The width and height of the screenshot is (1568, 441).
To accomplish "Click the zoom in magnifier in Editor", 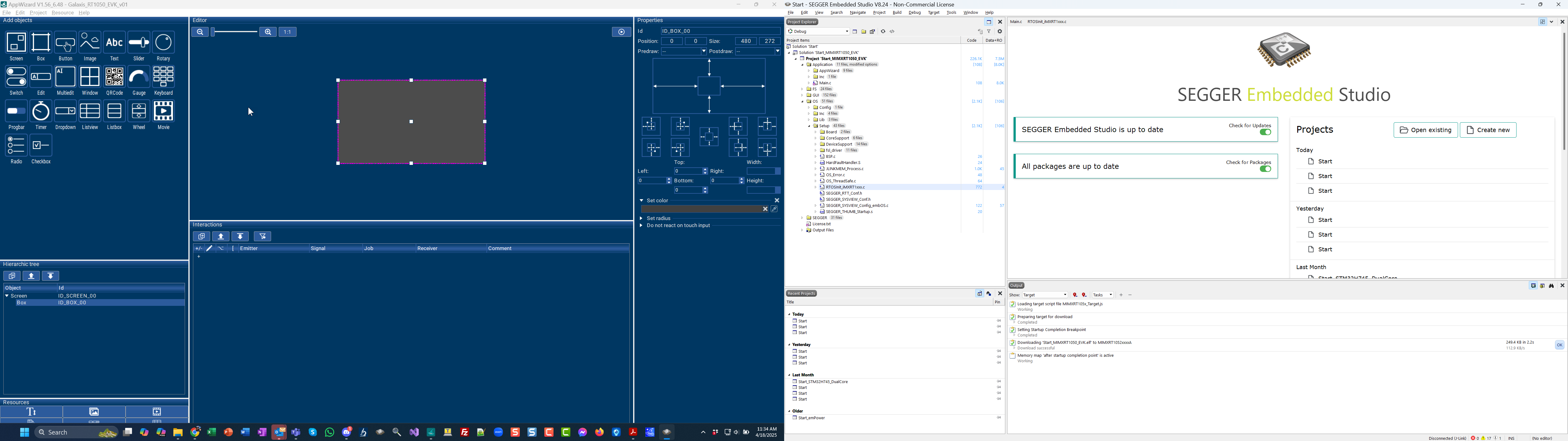I will (268, 32).
